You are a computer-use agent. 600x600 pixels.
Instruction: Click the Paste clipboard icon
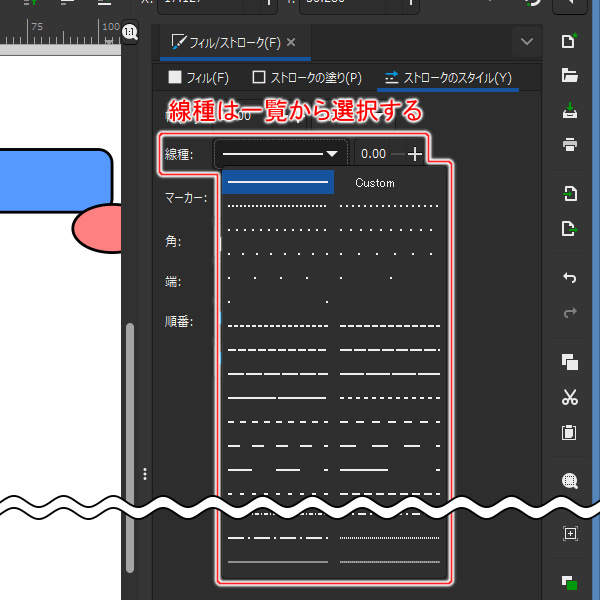coord(569,432)
